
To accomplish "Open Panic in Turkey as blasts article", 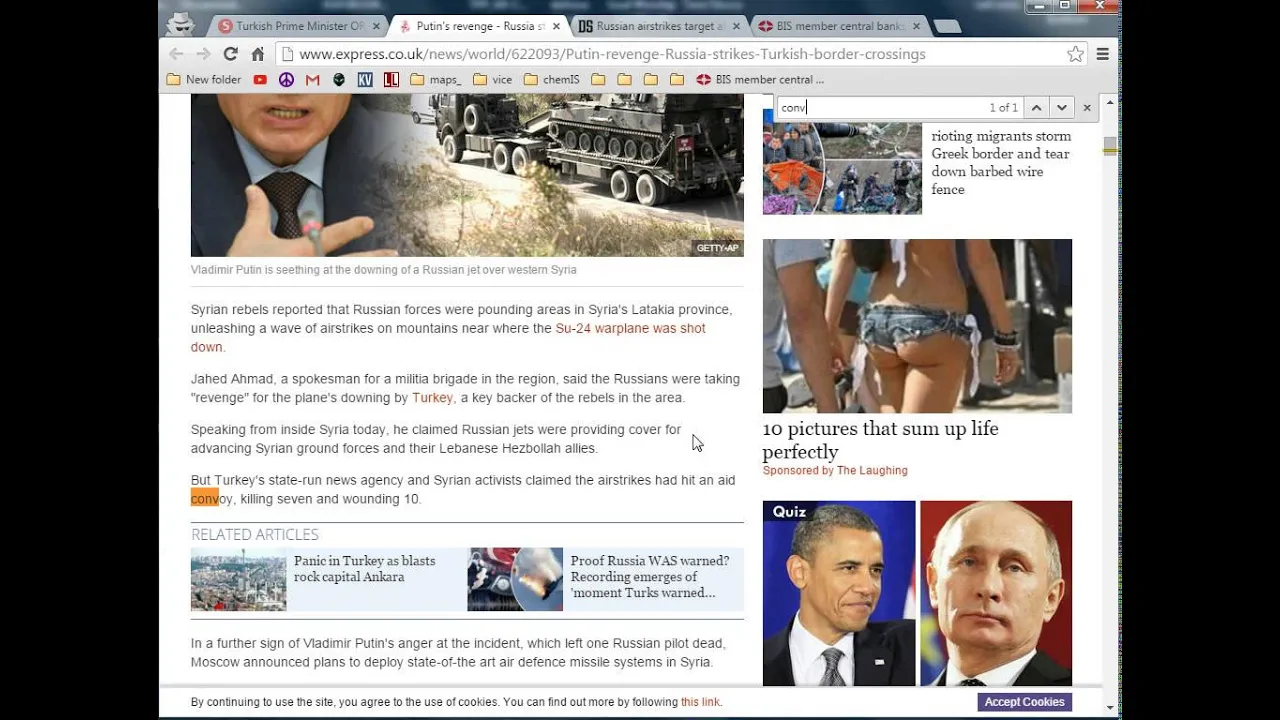I will click(364, 569).
